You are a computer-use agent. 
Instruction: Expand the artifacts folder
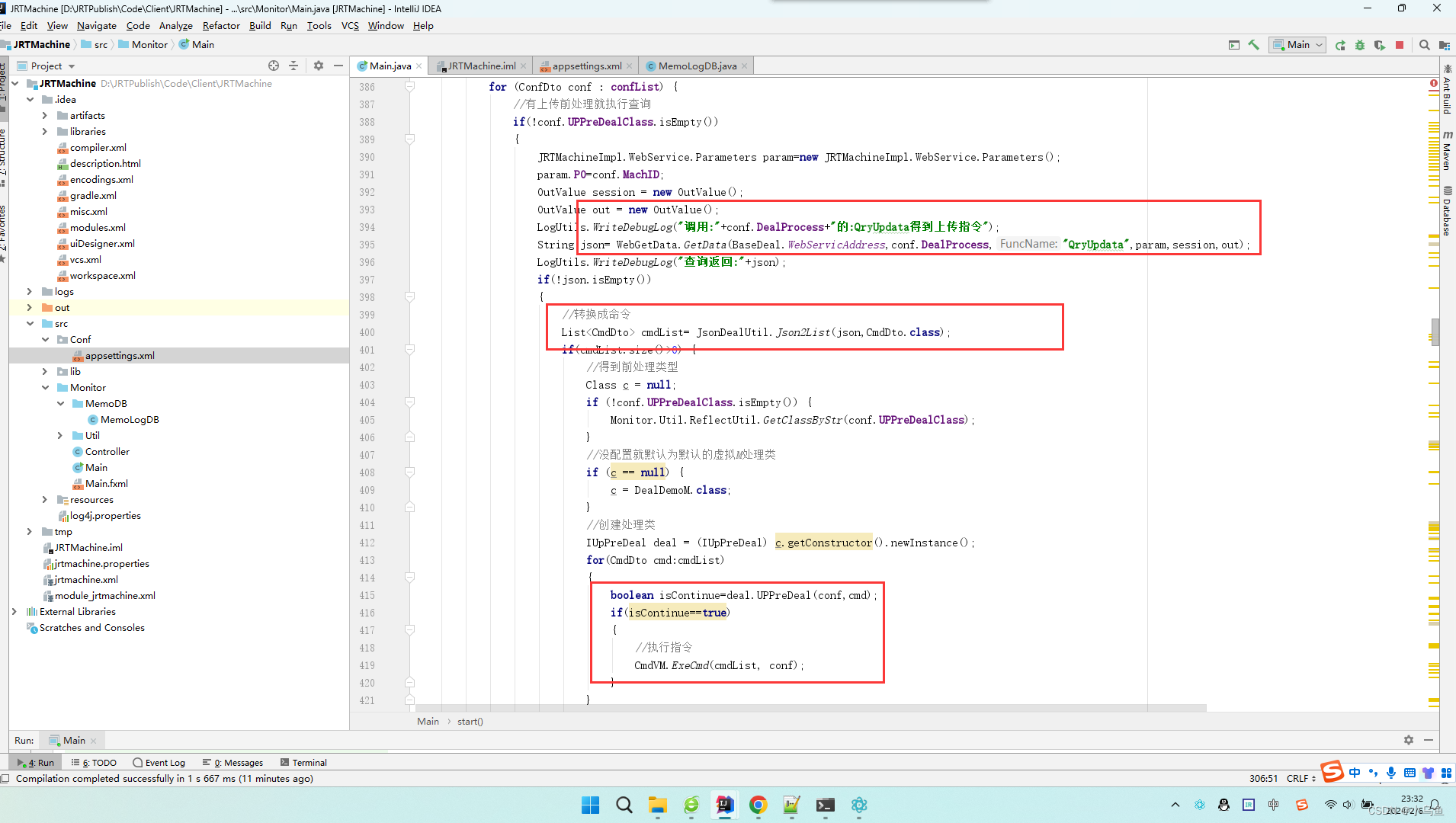pyautogui.click(x=44, y=116)
